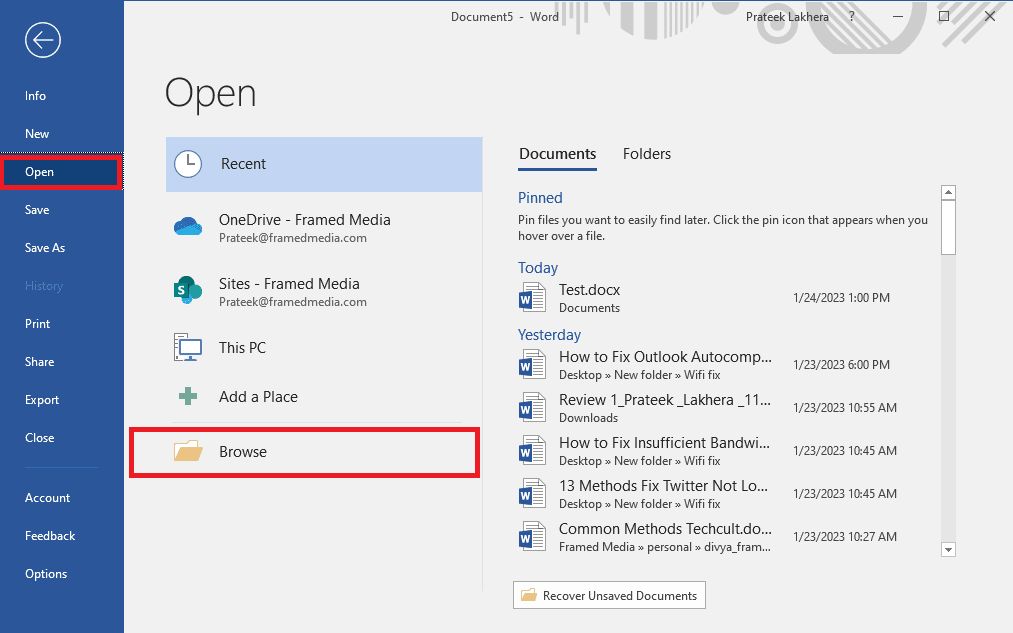The image size is (1013, 633).
Task: Click the green plus Add a Place icon
Action: pyautogui.click(x=188, y=396)
